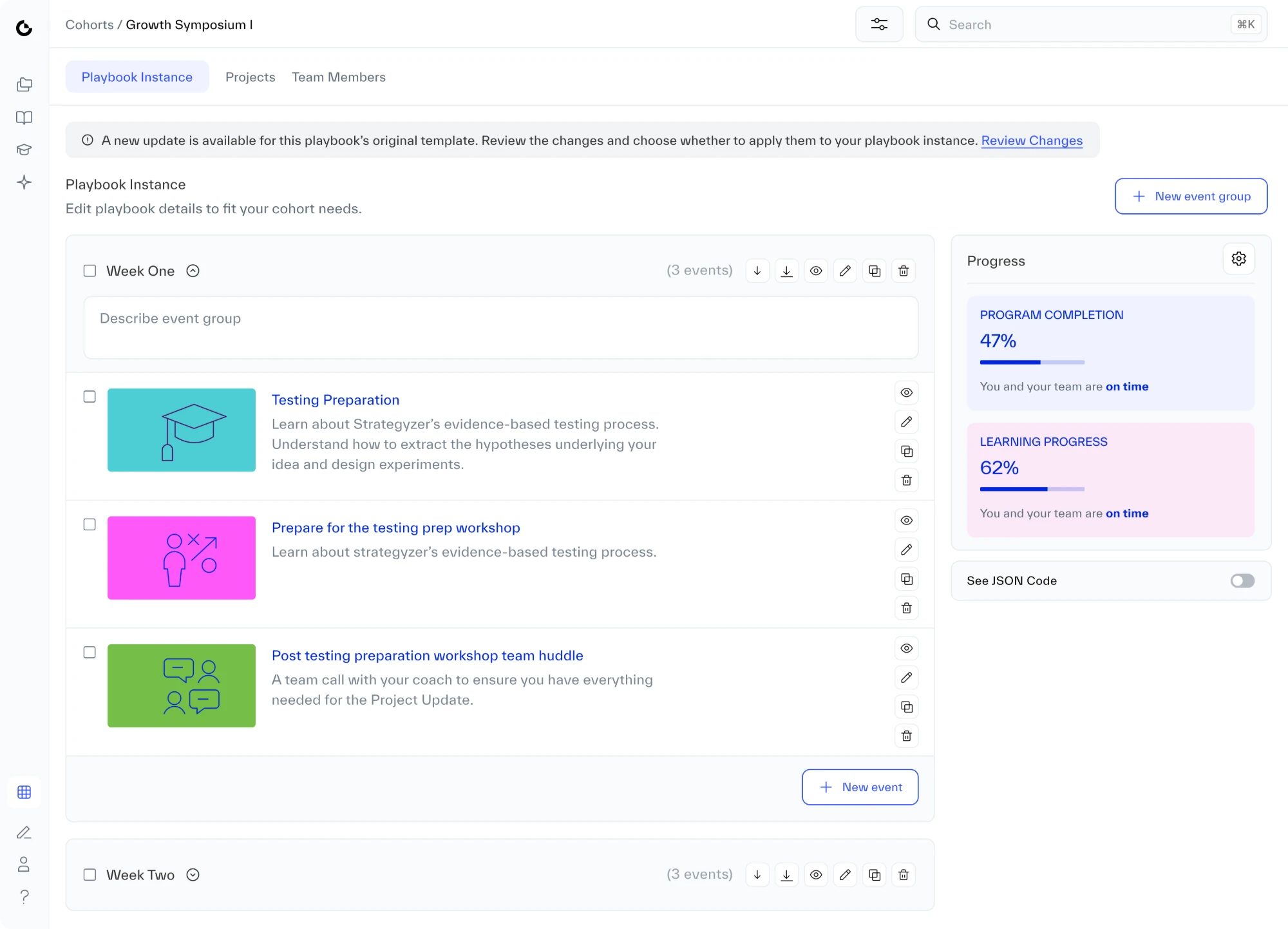Edit the Week One group

pyautogui.click(x=845, y=271)
